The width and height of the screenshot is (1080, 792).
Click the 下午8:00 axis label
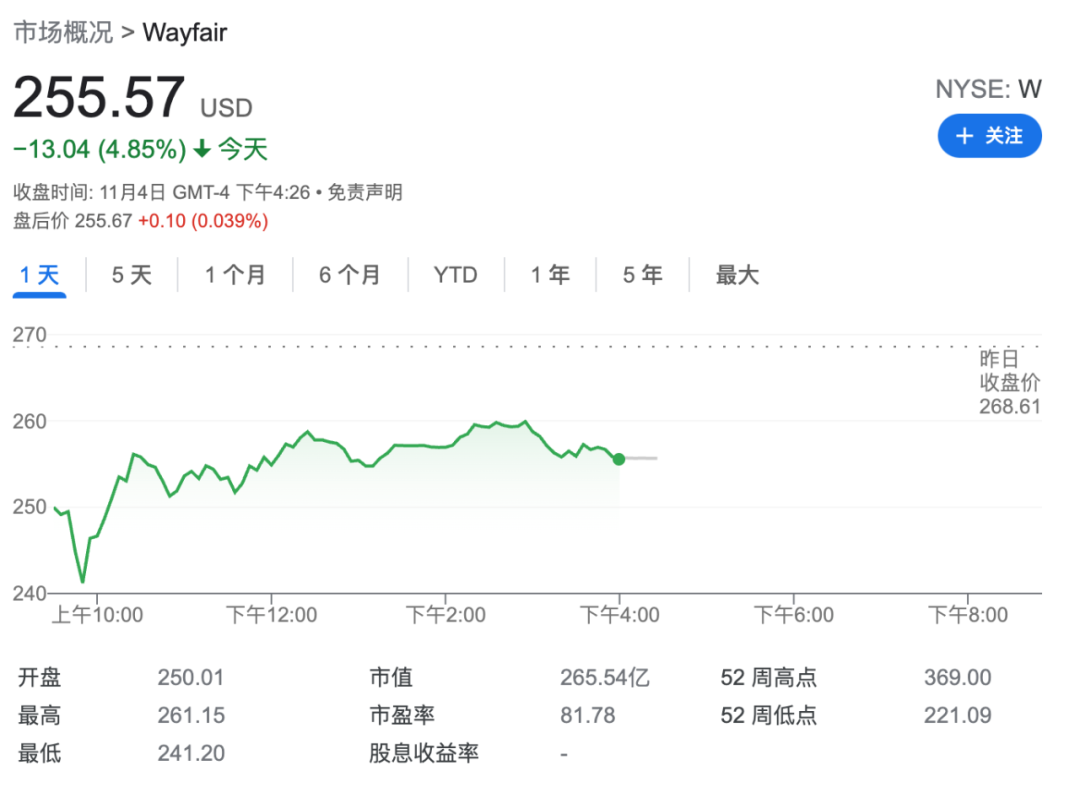click(968, 615)
